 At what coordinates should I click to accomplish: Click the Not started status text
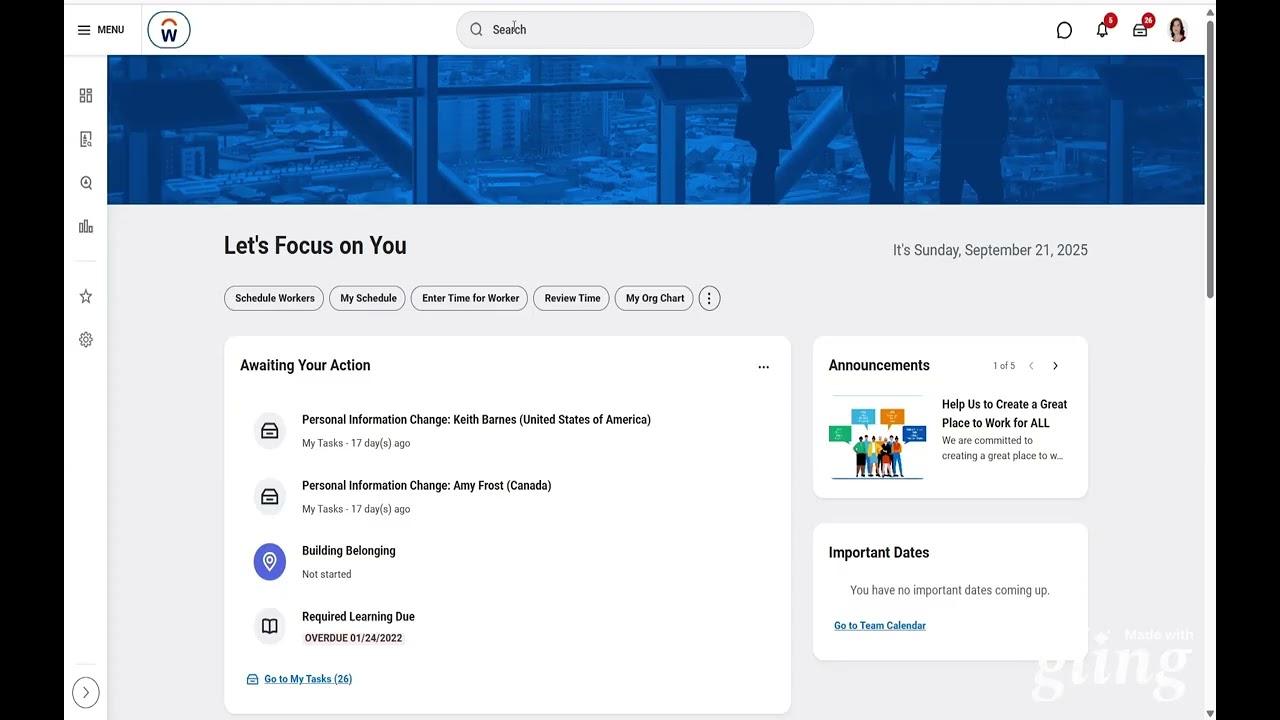pyautogui.click(x=327, y=574)
